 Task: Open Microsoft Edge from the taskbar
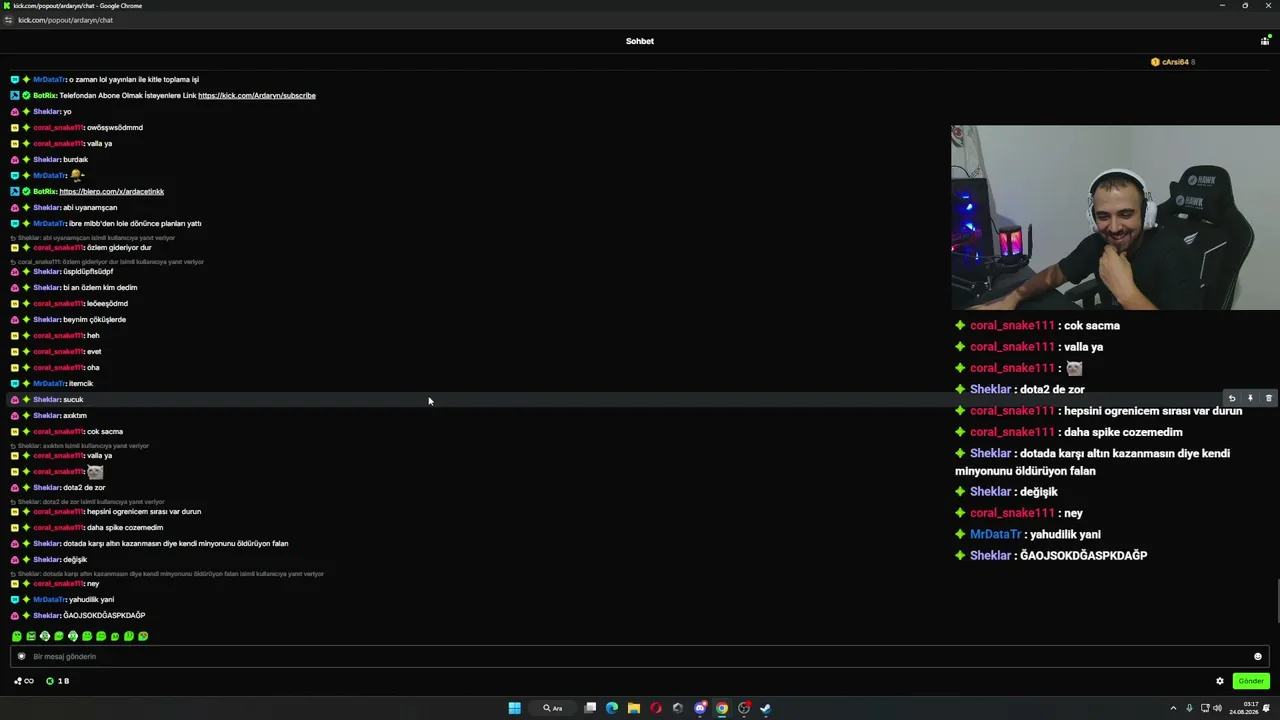pos(612,708)
